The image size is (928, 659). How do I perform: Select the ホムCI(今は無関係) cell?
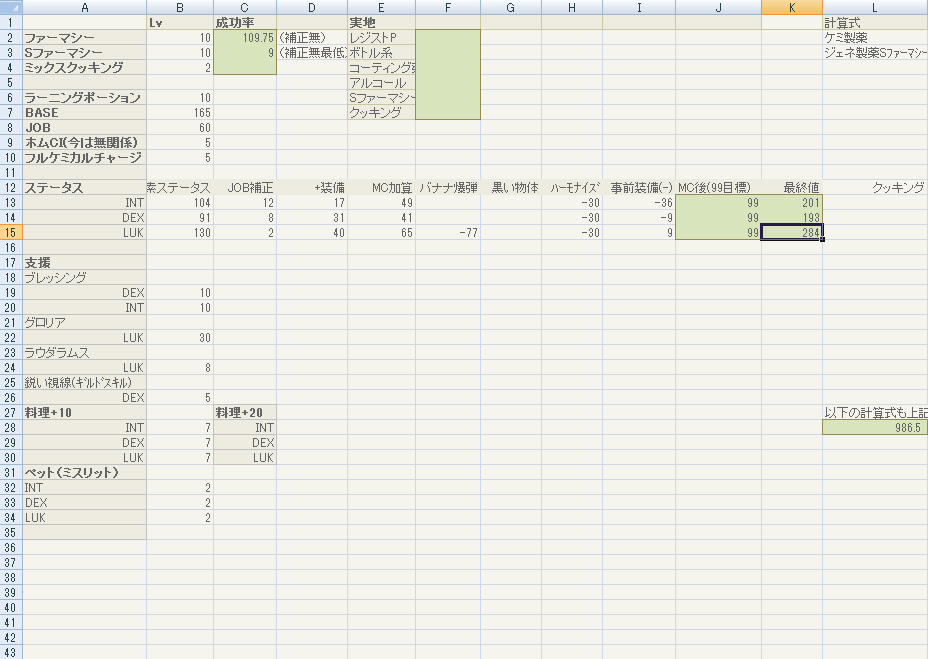(85, 143)
